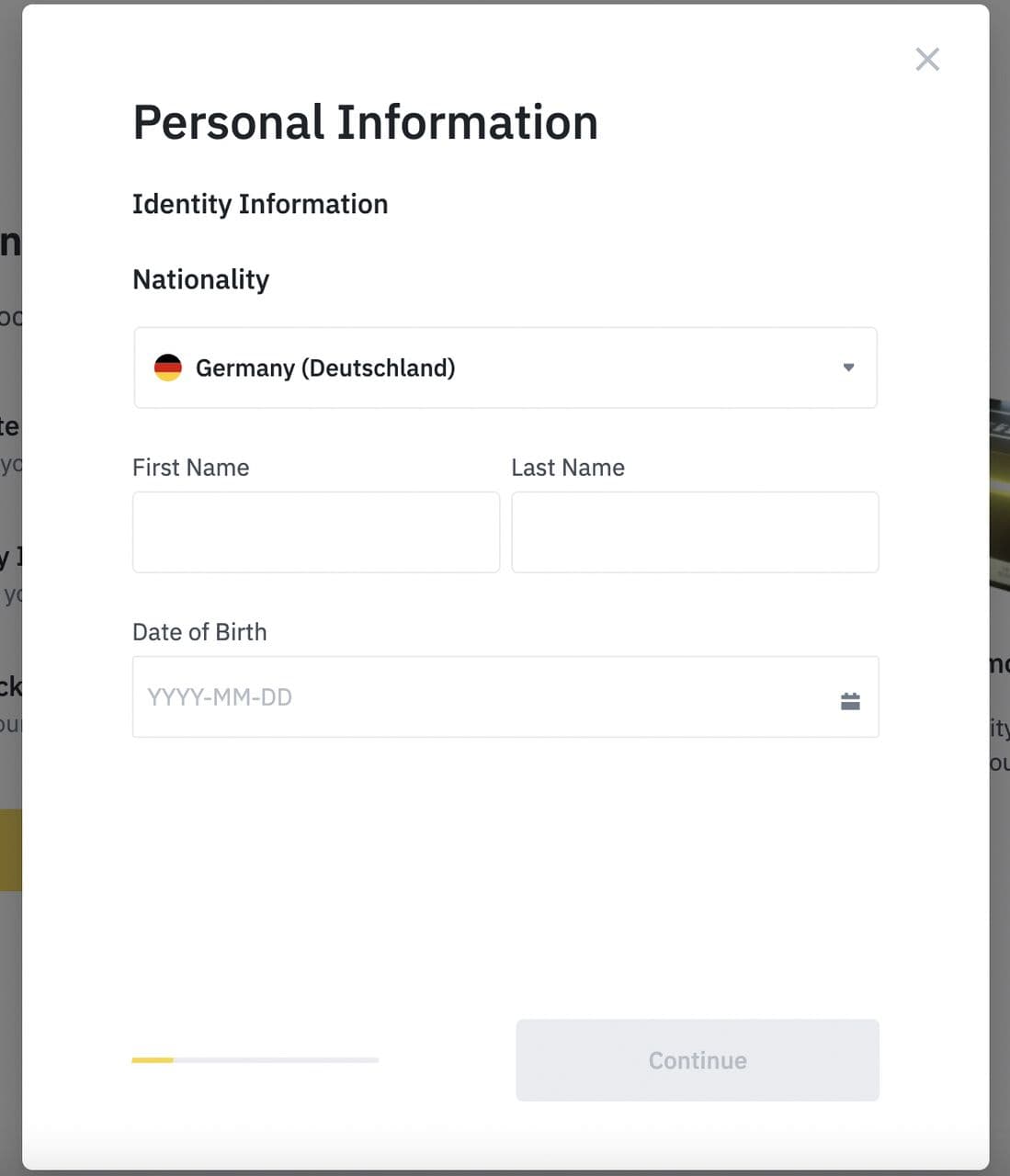Click the Date of Birth label
Image resolution: width=1010 pixels, height=1176 pixels.
click(199, 632)
